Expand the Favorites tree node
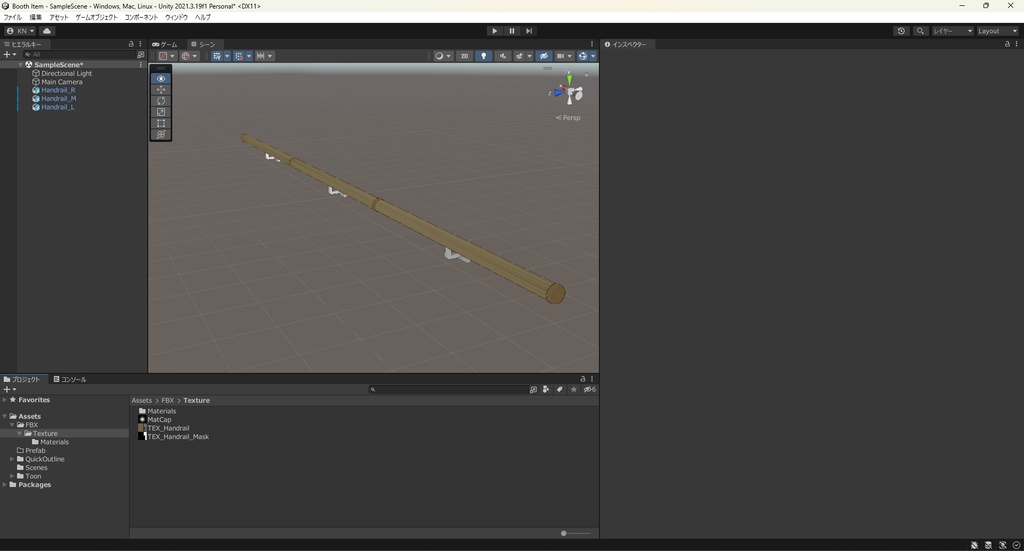1024x551 pixels. [x=5, y=400]
